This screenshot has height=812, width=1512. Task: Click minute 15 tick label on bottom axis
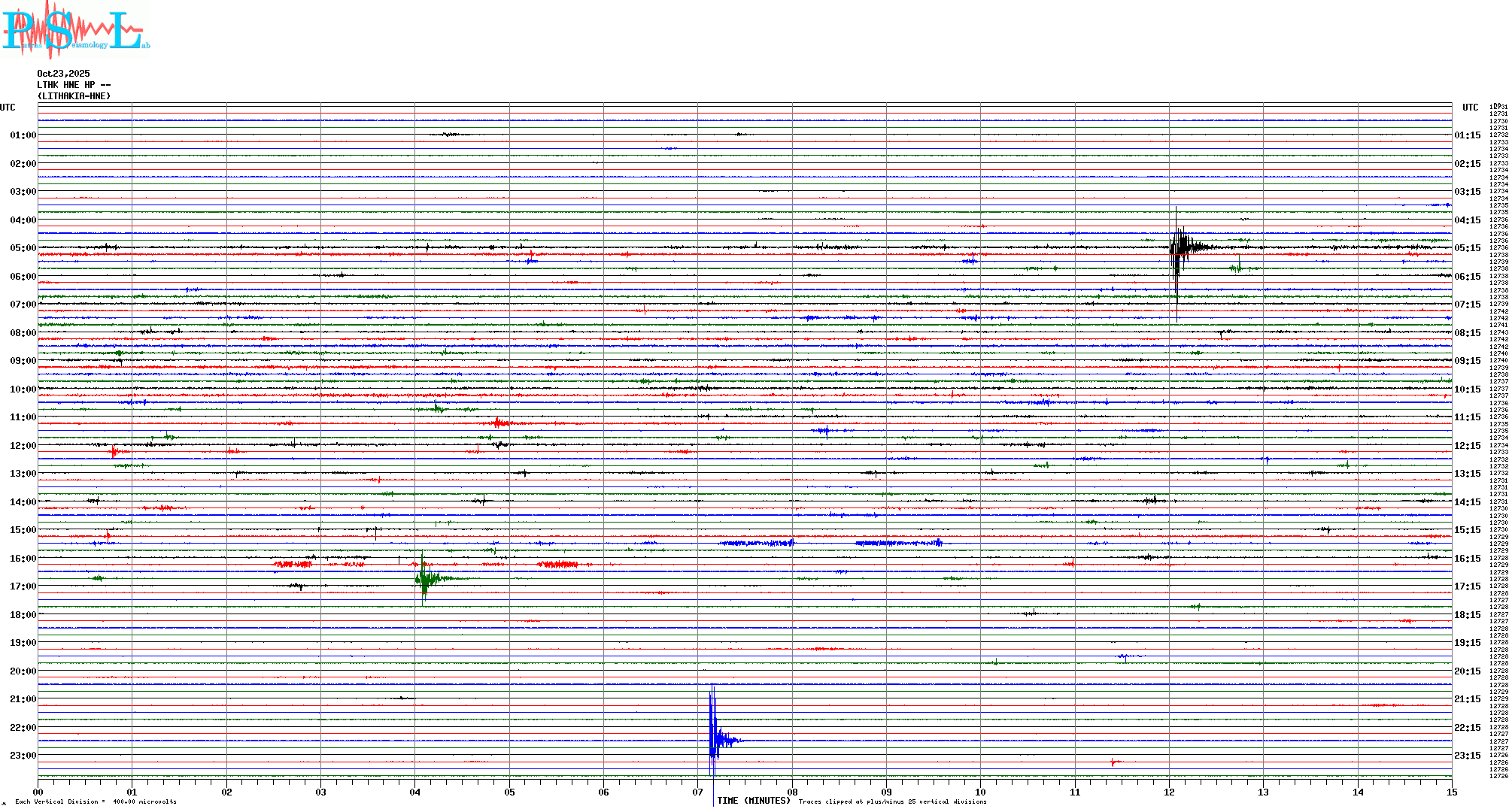[1451, 792]
